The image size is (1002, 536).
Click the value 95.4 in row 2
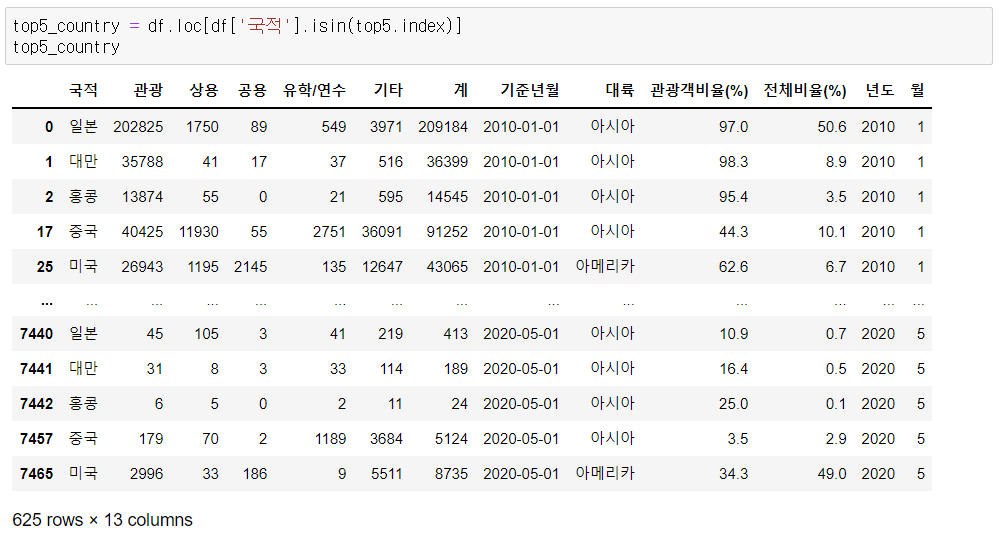(x=734, y=197)
